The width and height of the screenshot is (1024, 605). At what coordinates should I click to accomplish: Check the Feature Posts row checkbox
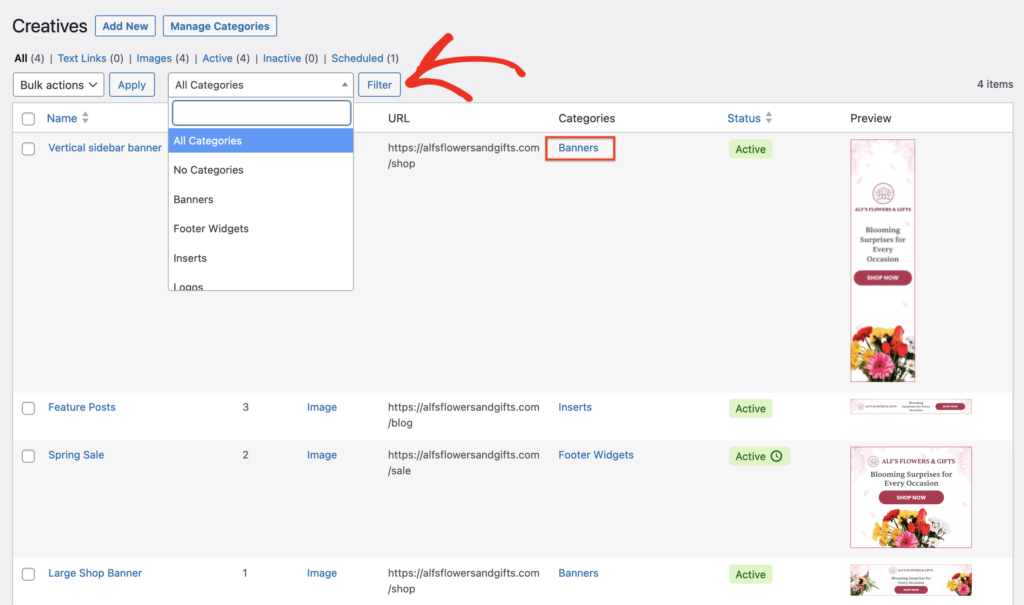[x=28, y=408]
